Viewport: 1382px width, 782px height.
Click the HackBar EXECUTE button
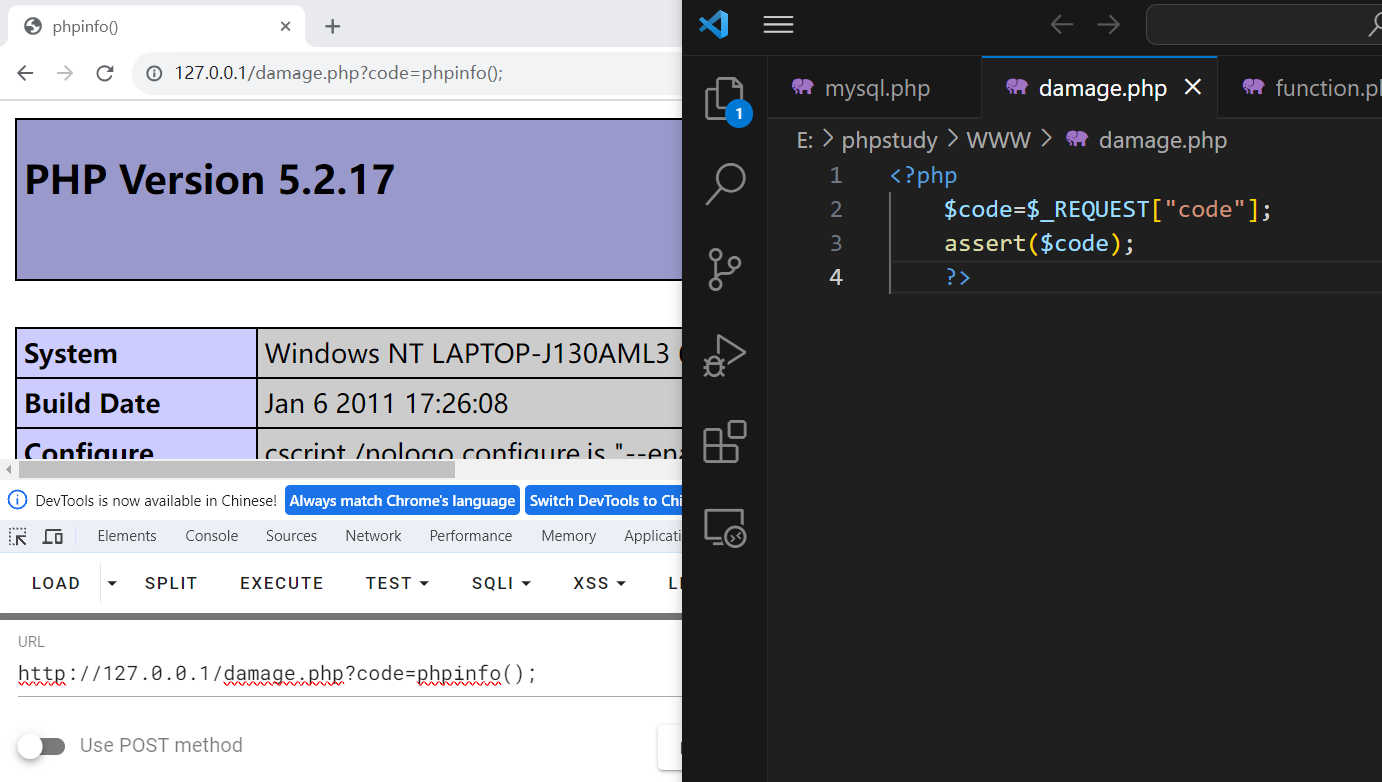pos(282,583)
